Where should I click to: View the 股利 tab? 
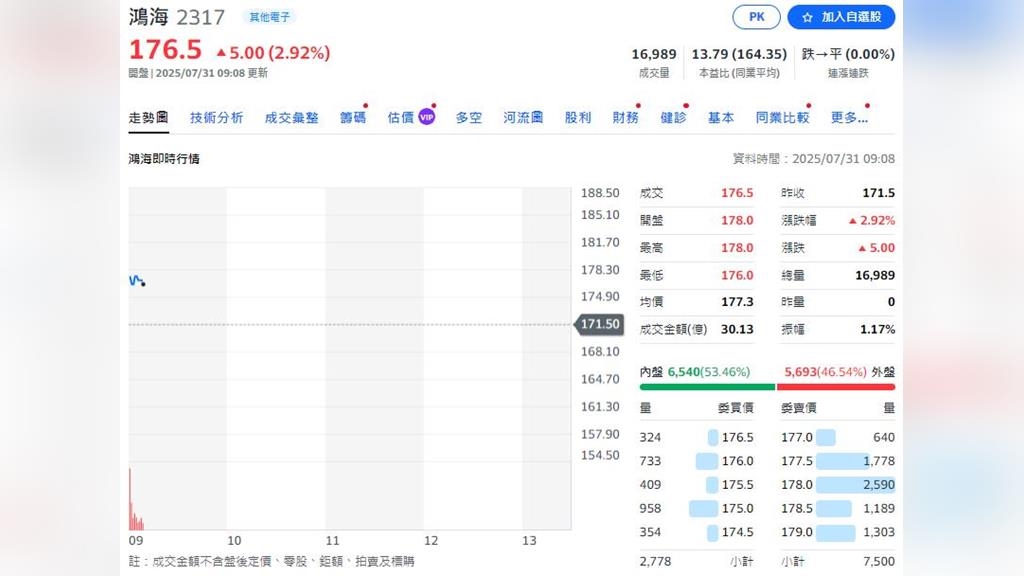[x=578, y=118]
